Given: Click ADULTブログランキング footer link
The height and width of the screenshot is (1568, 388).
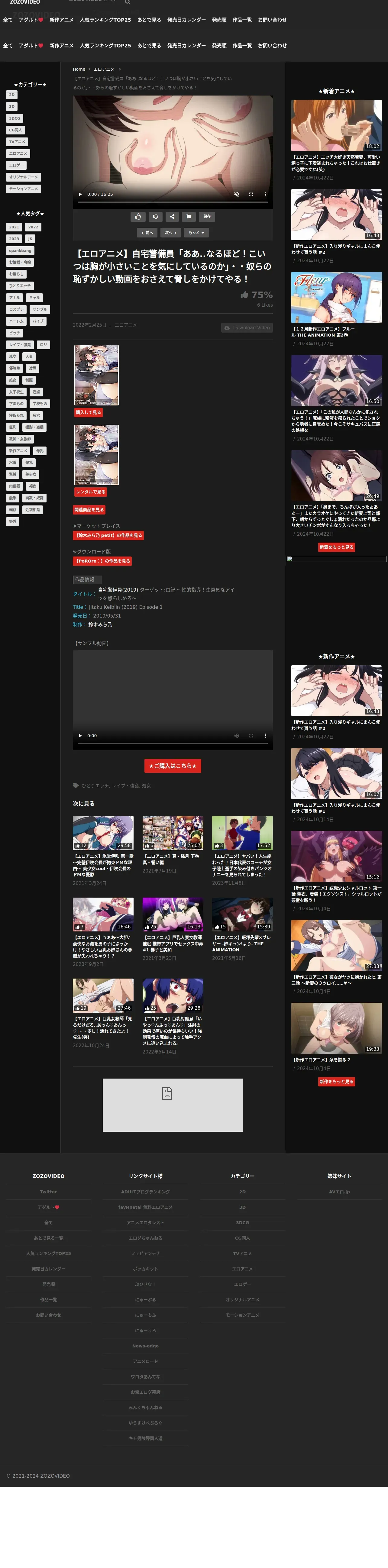Looking at the screenshot, I should click(146, 1192).
